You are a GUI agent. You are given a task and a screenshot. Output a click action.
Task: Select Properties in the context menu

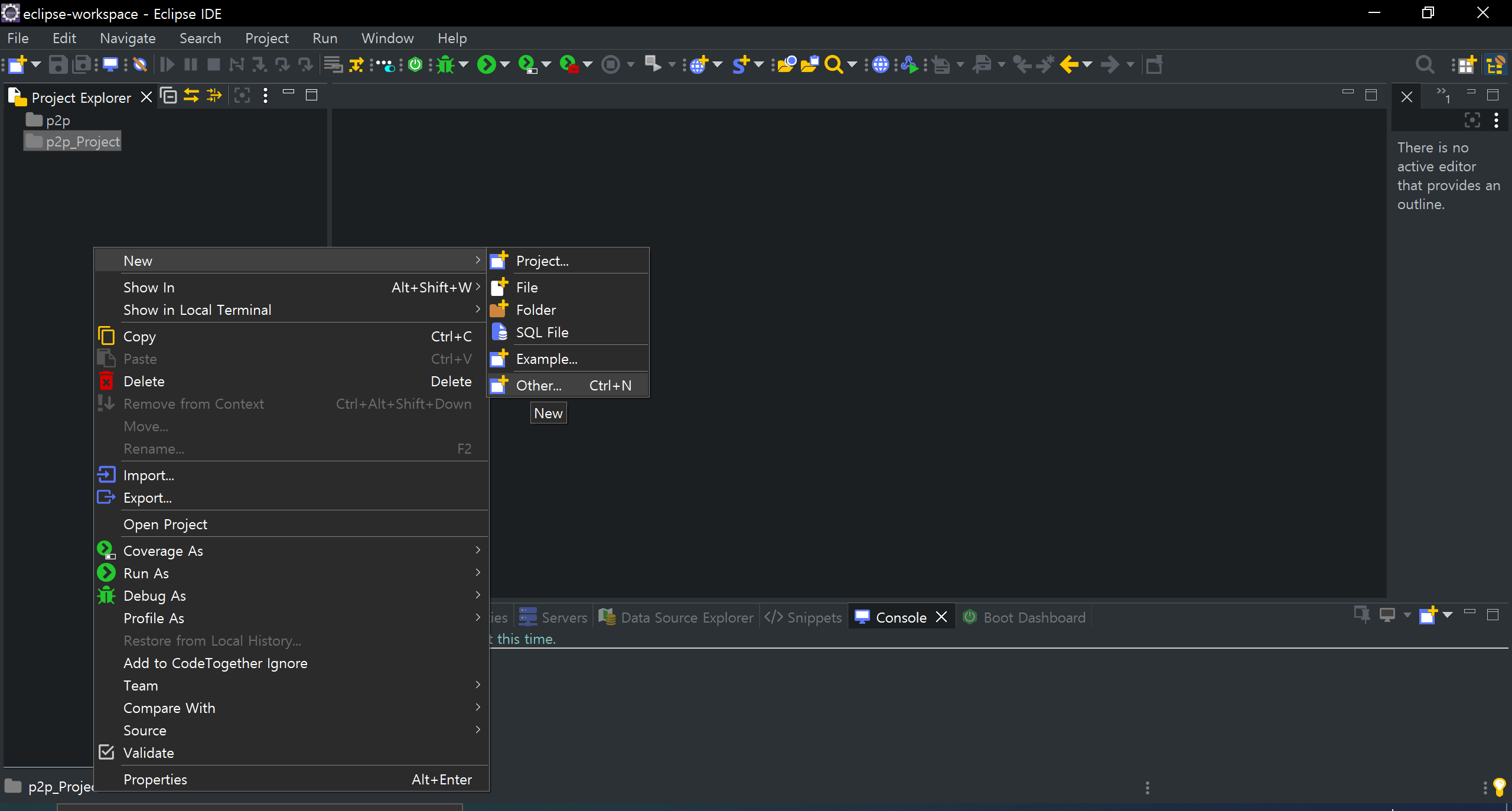pyautogui.click(x=155, y=779)
